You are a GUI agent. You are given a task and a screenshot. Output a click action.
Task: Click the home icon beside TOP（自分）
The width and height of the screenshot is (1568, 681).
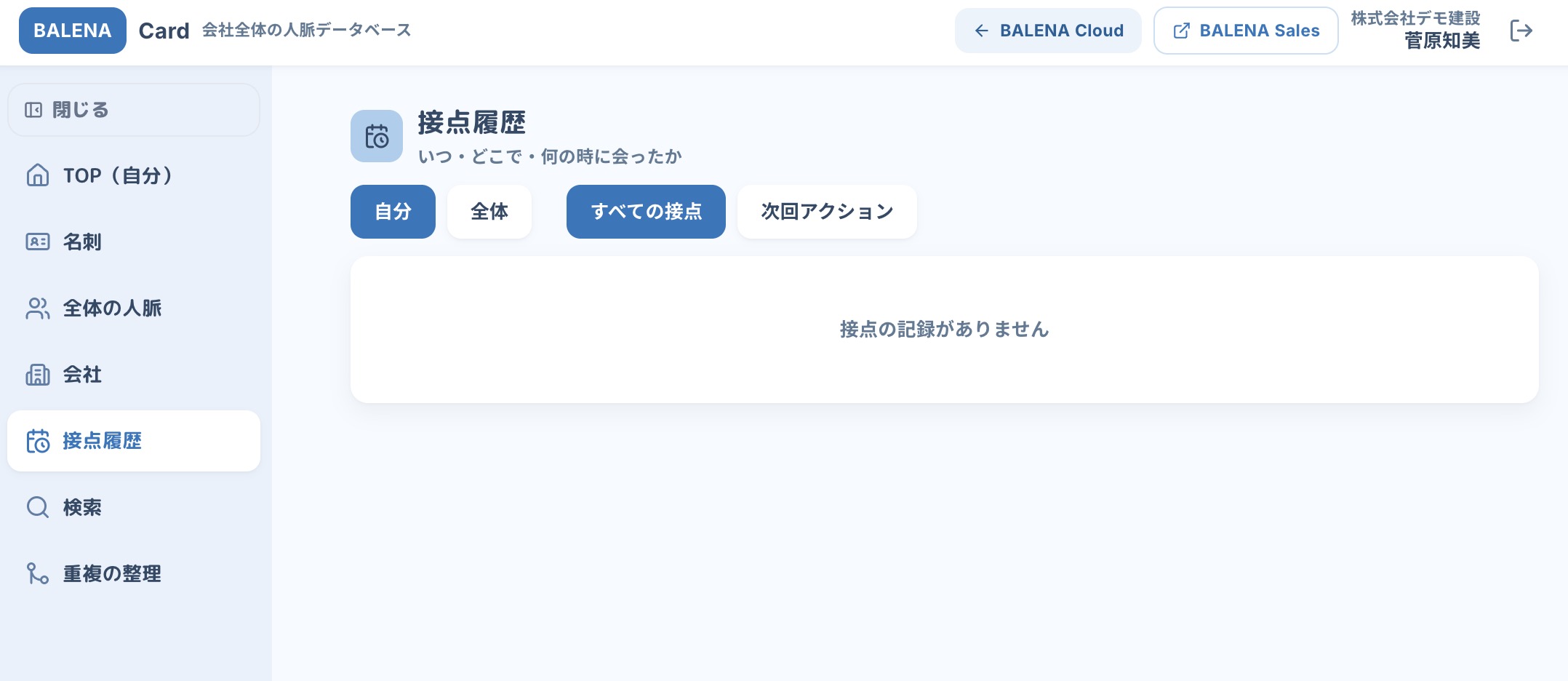[38, 175]
